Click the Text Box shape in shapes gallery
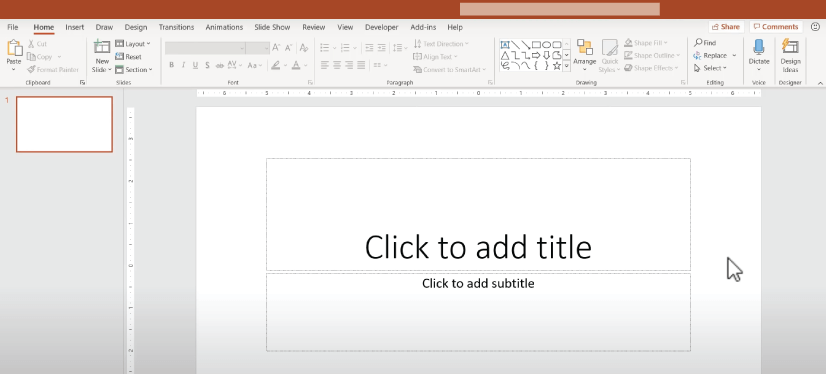The height and width of the screenshot is (374, 826). coord(505,45)
